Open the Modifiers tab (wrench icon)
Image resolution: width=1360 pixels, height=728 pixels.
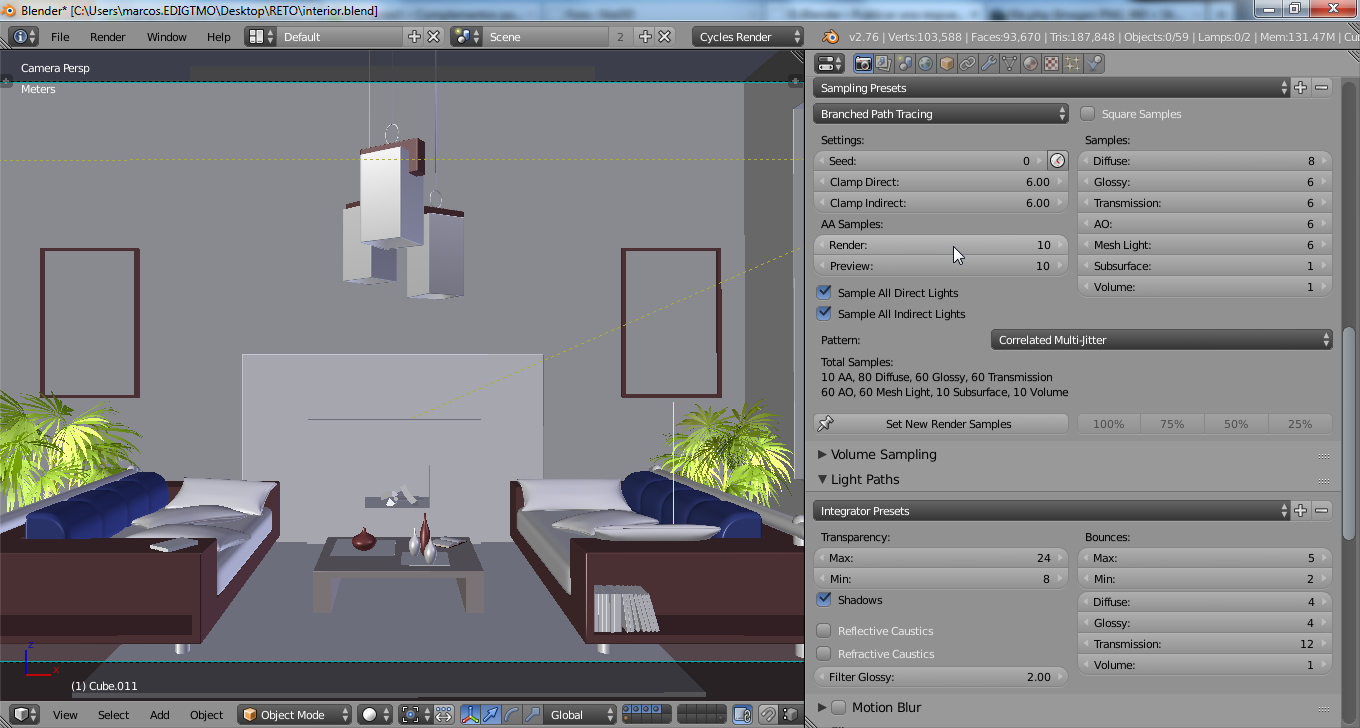click(989, 63)
